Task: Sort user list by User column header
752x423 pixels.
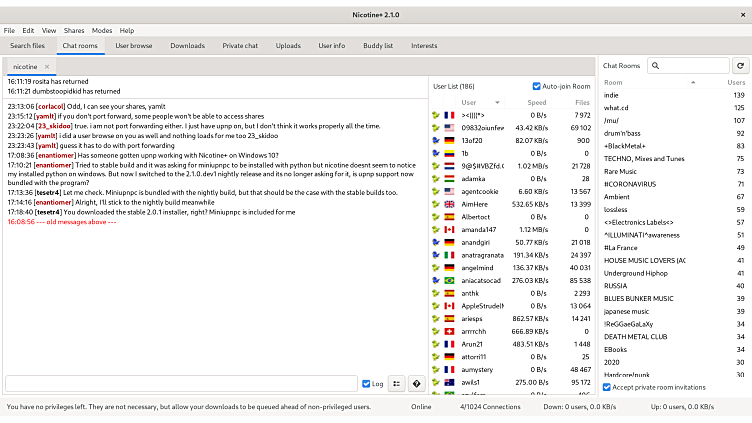Action: [x=469, y=102]
